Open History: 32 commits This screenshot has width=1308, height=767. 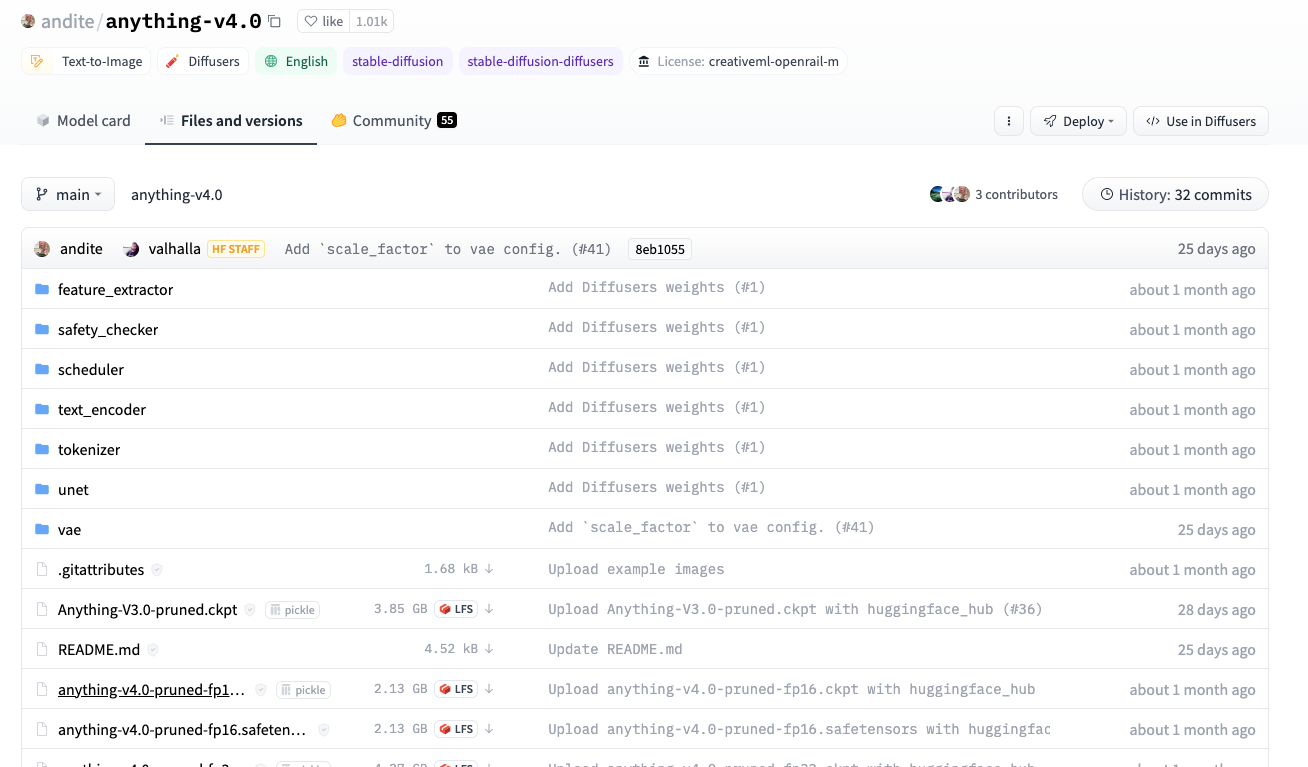click(1175, 194)
